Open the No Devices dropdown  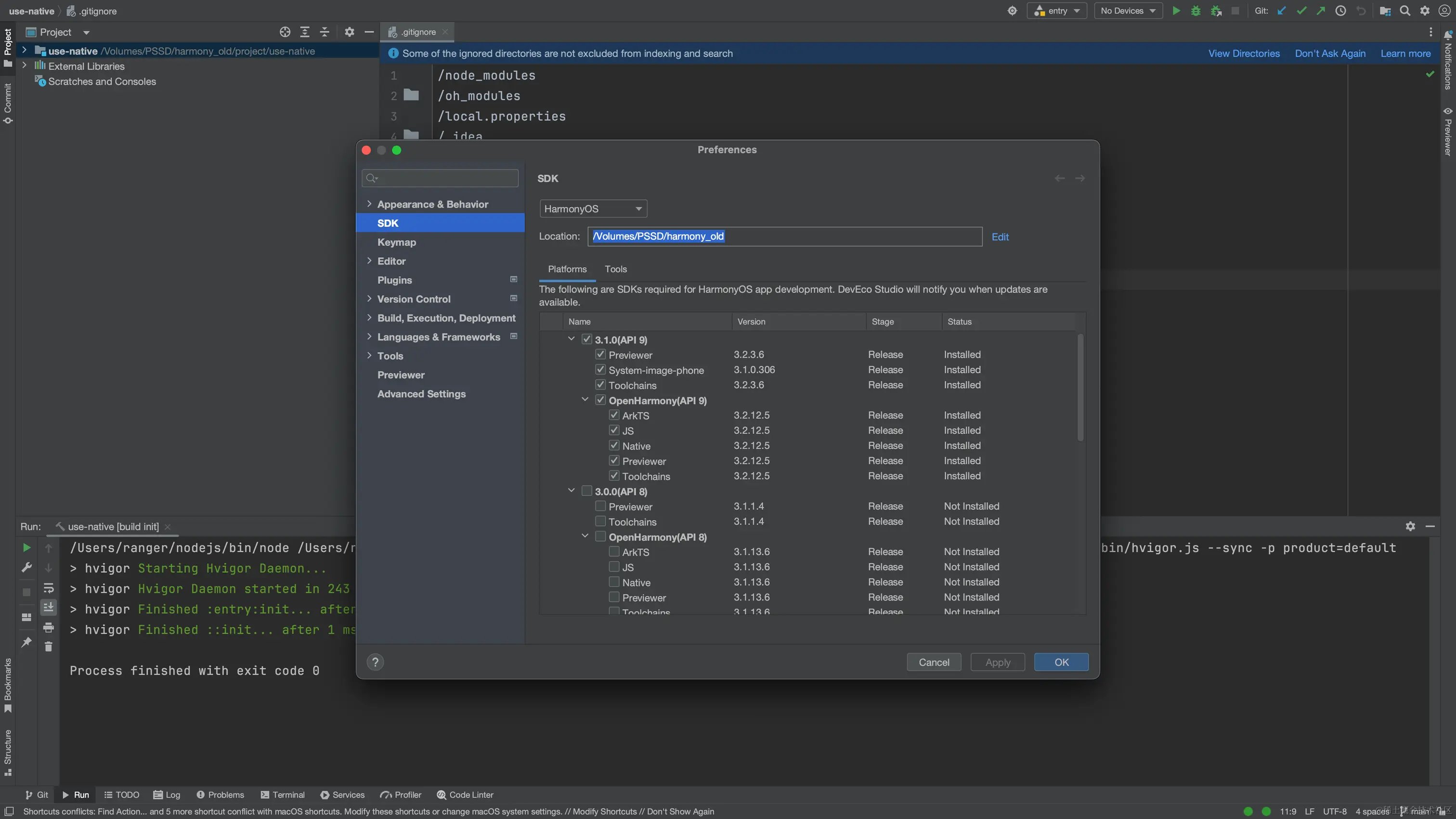pos(1128,11)
